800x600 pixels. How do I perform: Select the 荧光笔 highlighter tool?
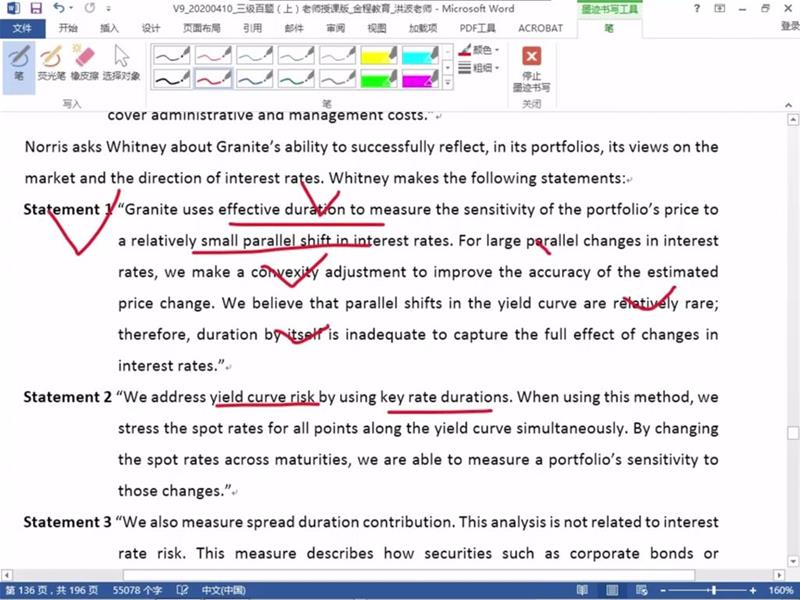click(51, 62)
